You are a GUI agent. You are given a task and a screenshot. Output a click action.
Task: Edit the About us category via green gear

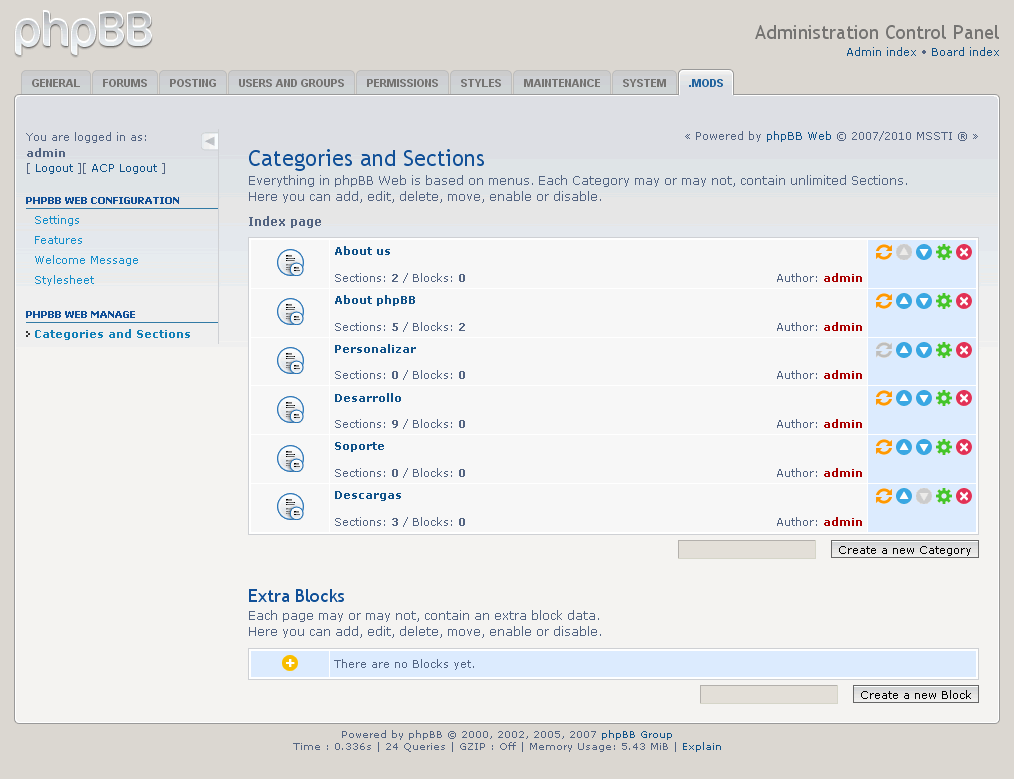[944, 252]
